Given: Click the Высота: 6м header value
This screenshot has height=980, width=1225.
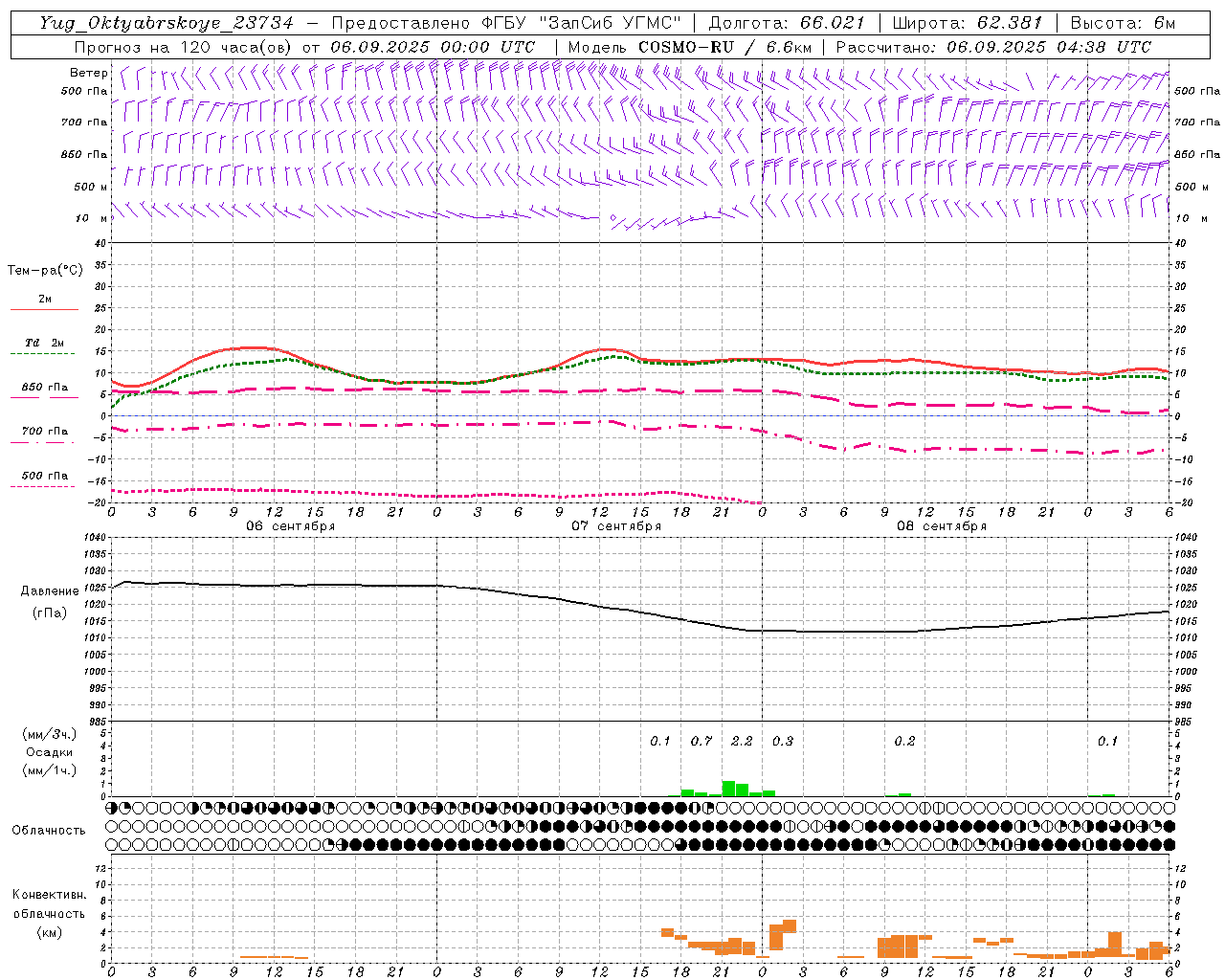Looking at the screenshot, I should [x=1123, y=23].
